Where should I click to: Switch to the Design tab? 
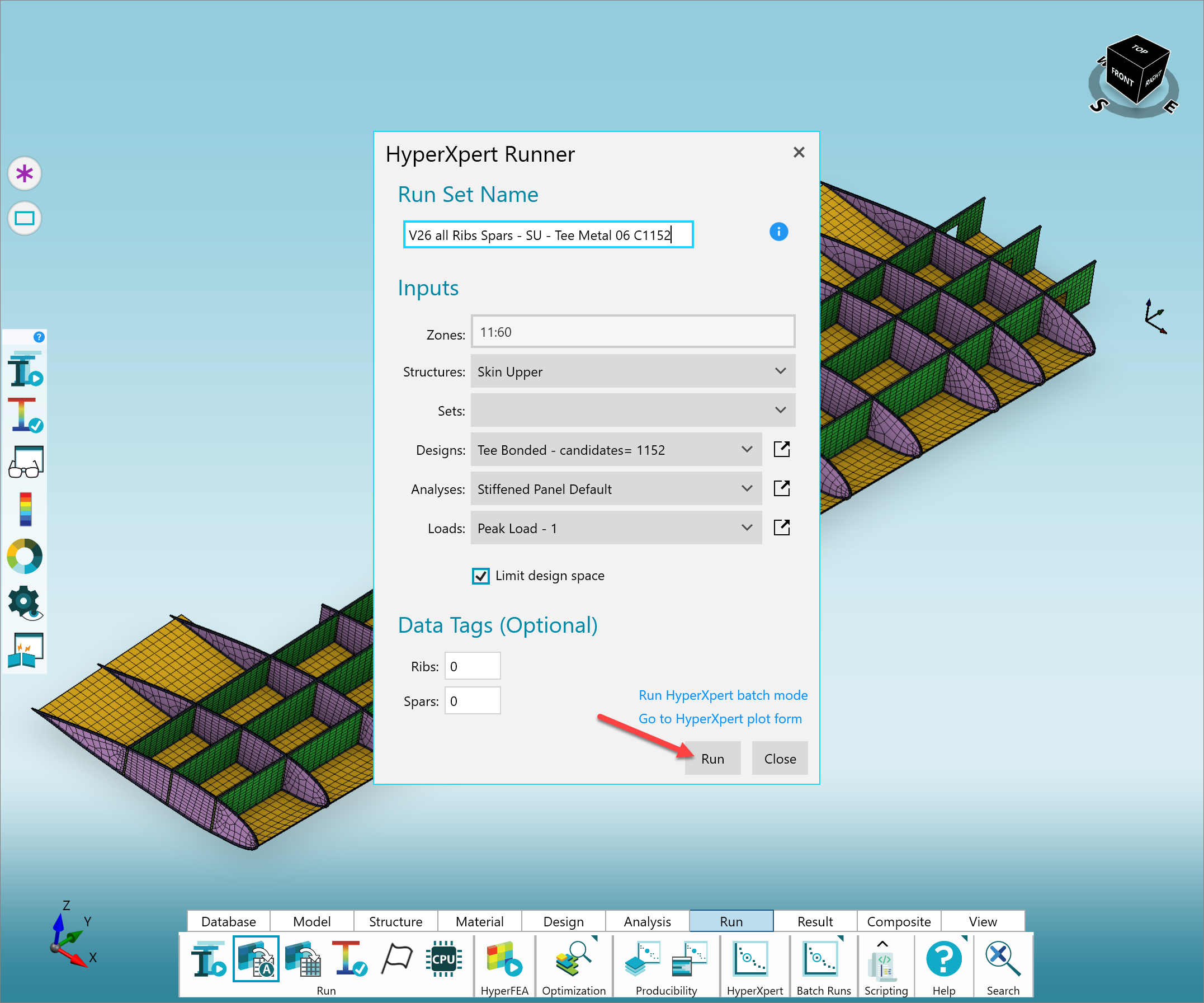[x=564, y=921]
